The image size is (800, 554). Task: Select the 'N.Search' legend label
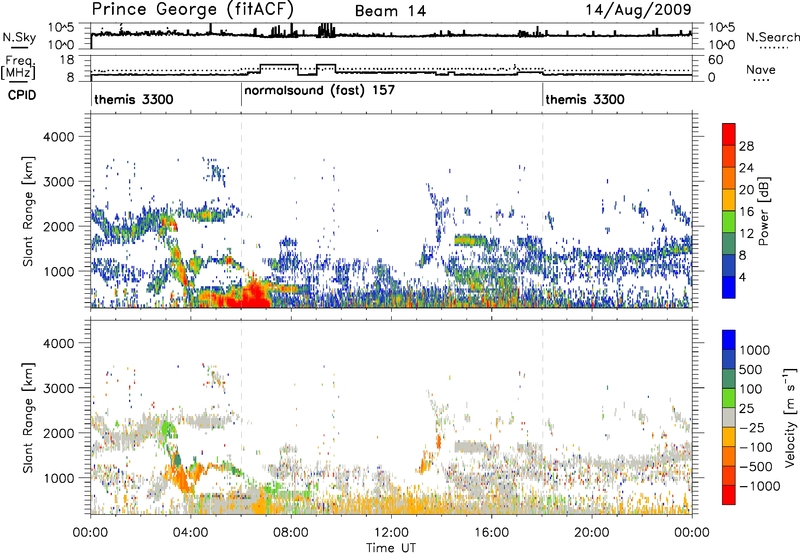pyautogui.click(x=772, y=37)
